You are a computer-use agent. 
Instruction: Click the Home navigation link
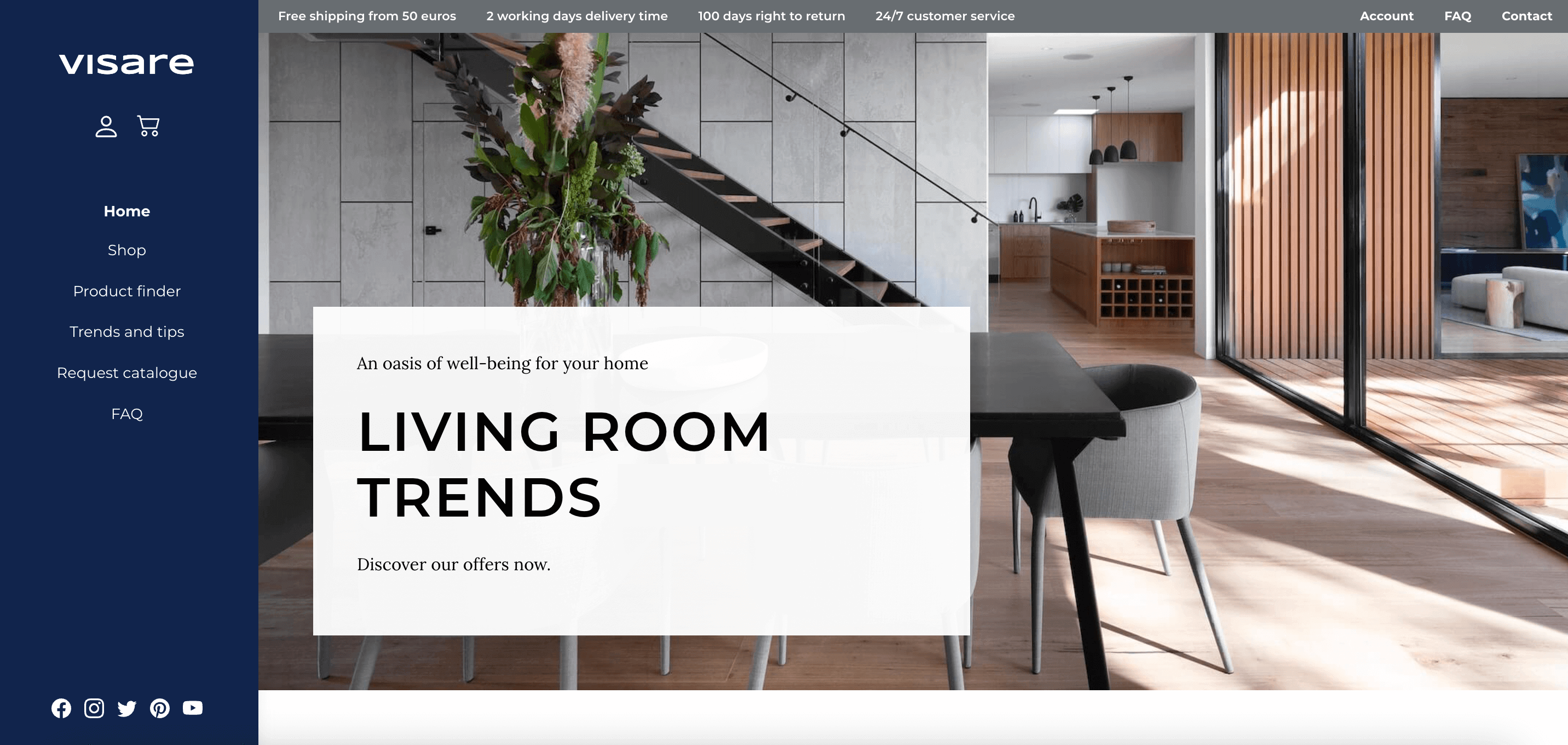126,210
